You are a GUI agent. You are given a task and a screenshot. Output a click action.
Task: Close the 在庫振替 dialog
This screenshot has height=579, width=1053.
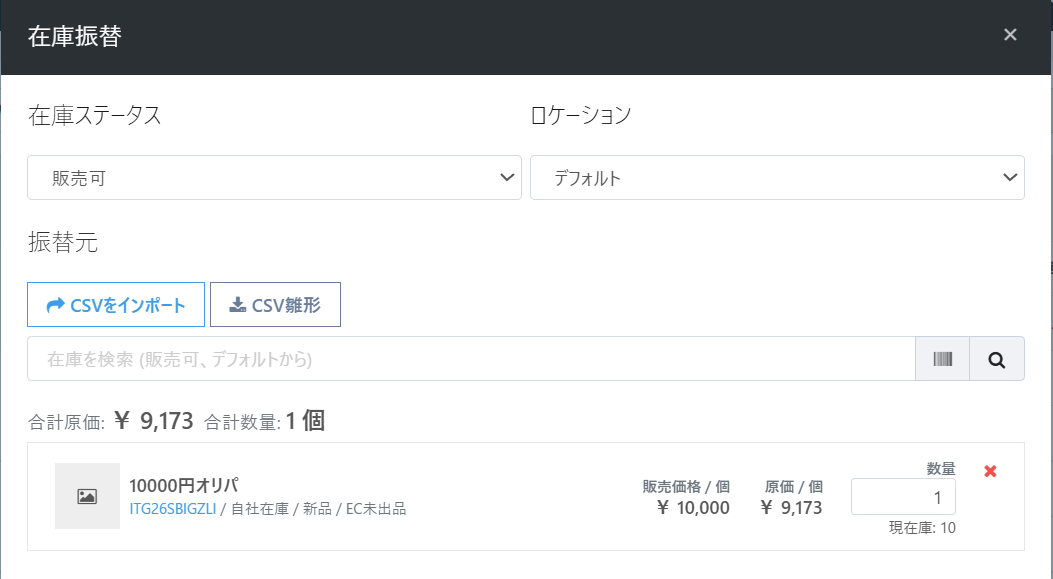pos(1010,35)
